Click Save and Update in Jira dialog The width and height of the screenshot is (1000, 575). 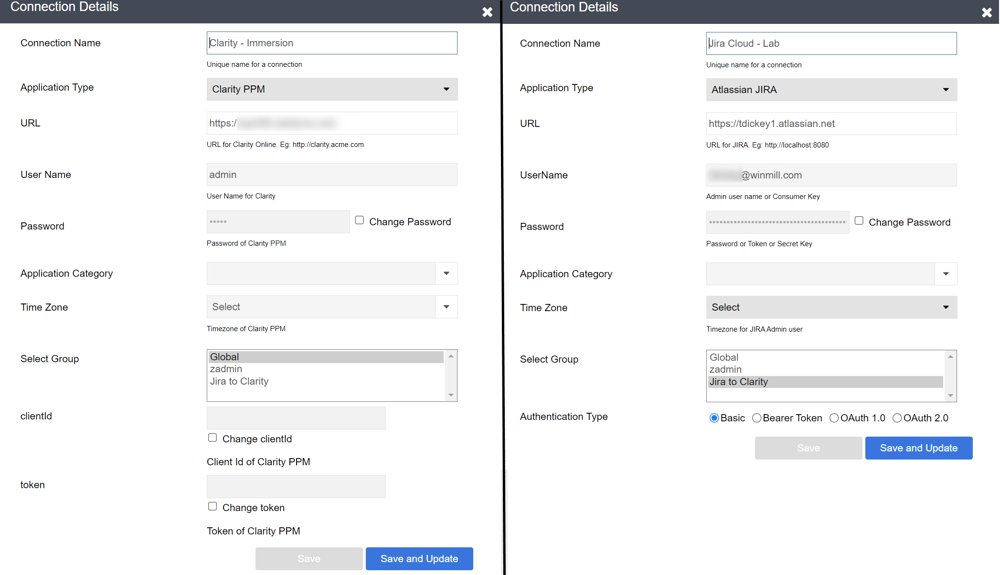point(919,448)
